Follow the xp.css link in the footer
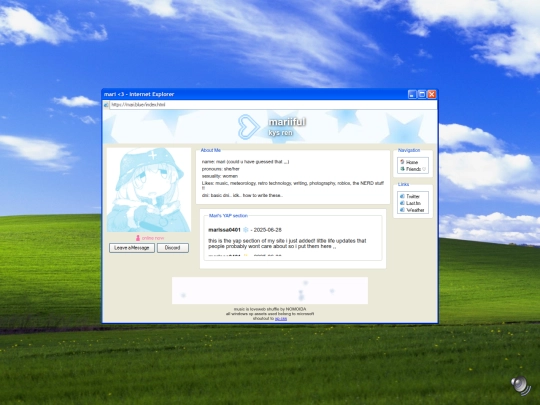The image size is (540, 405). click(281, 319)
